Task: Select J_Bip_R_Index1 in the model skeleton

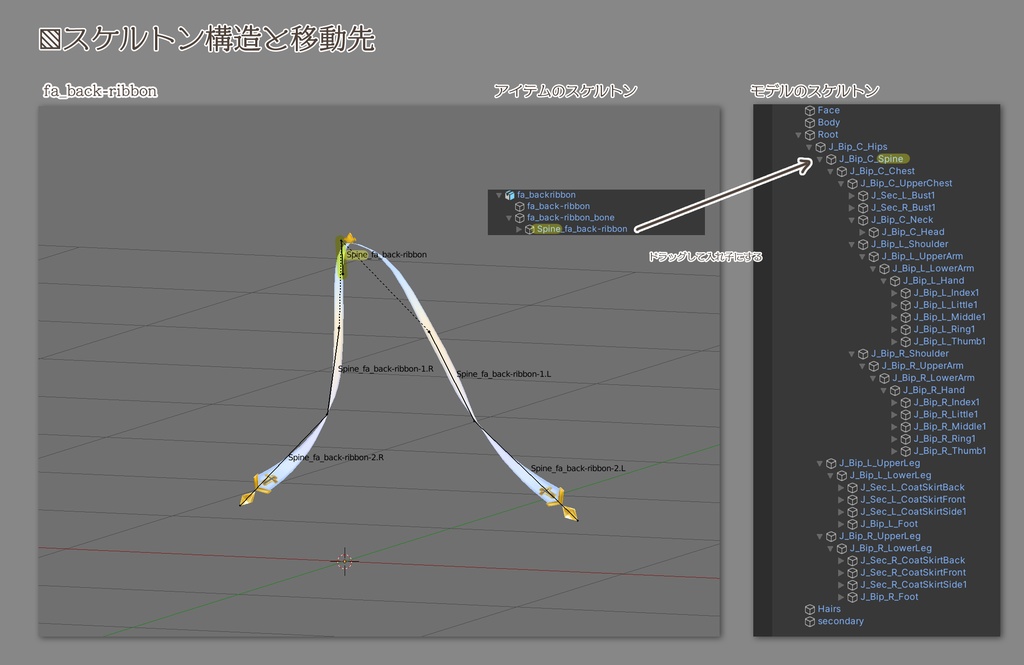Action: coord(946,402)
